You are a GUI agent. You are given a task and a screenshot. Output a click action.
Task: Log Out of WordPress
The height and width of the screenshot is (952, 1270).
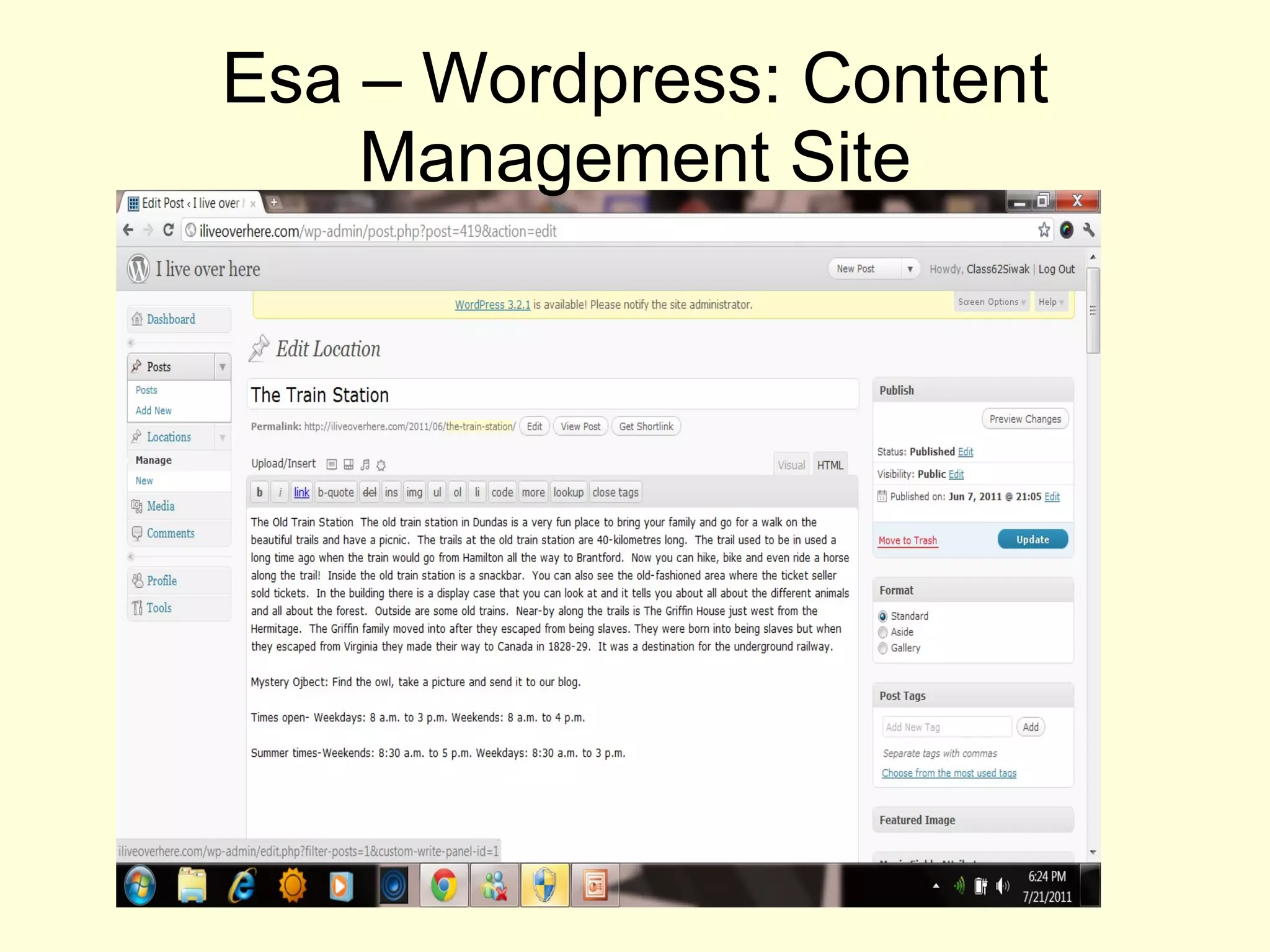(1057, 269)
